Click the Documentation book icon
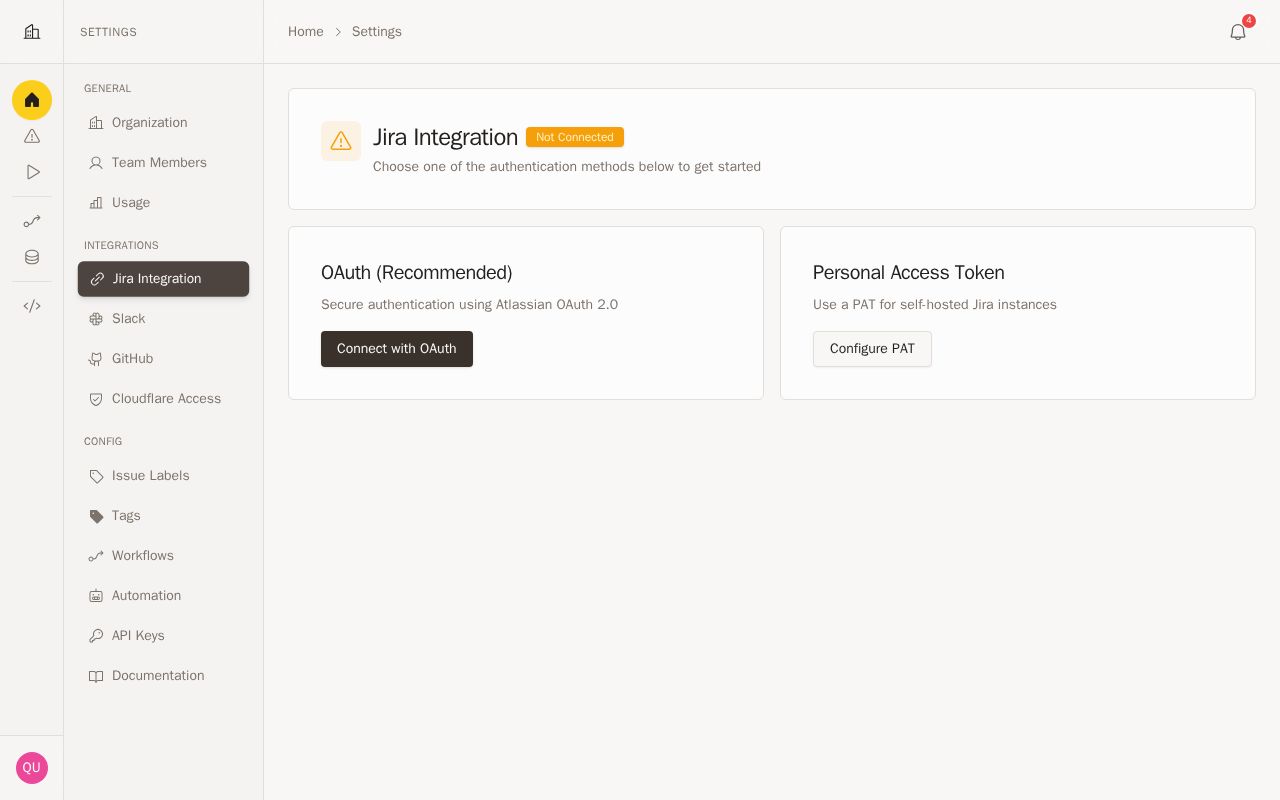 (x=96, y=676)
